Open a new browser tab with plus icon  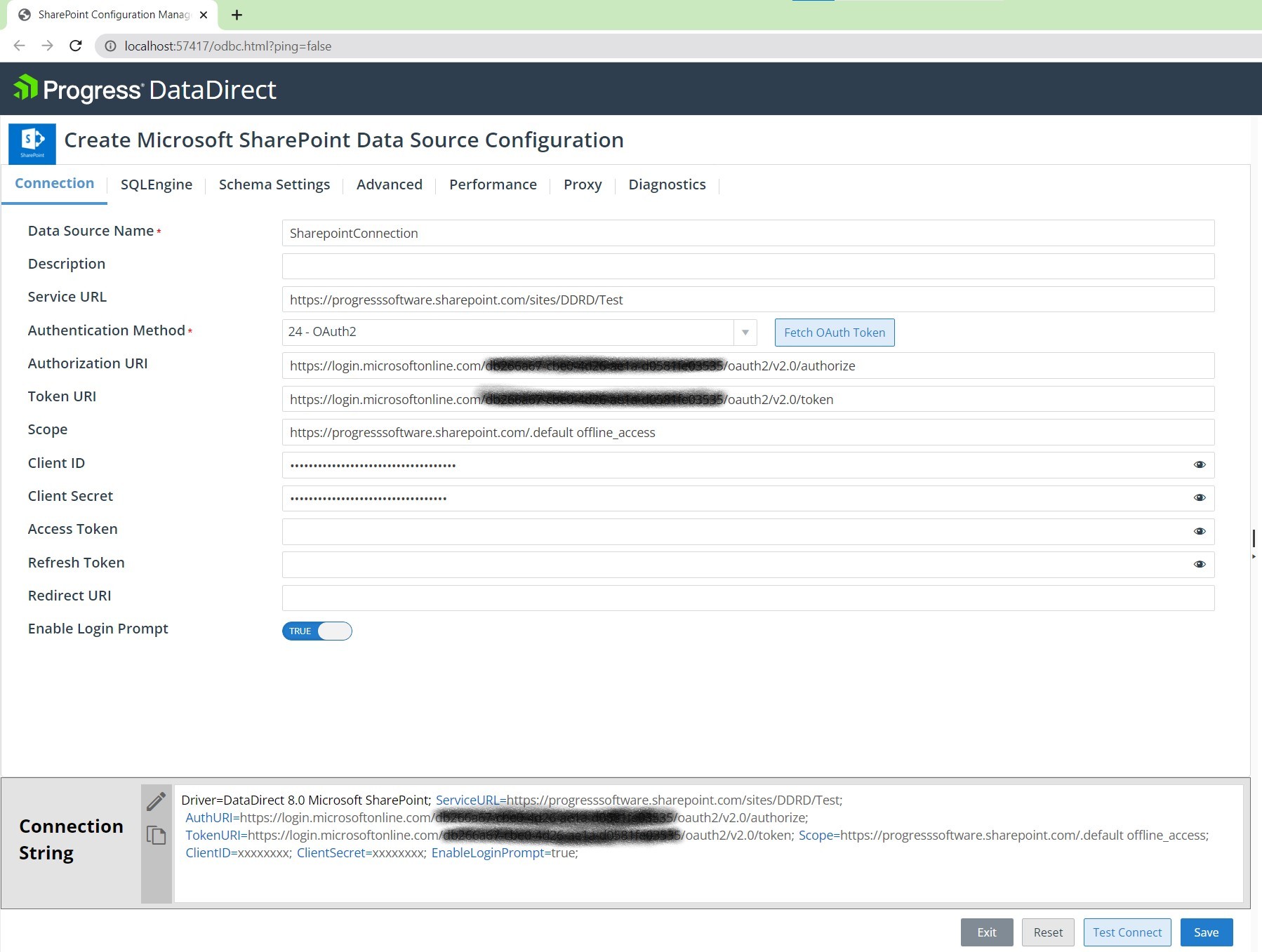(237, 15)
